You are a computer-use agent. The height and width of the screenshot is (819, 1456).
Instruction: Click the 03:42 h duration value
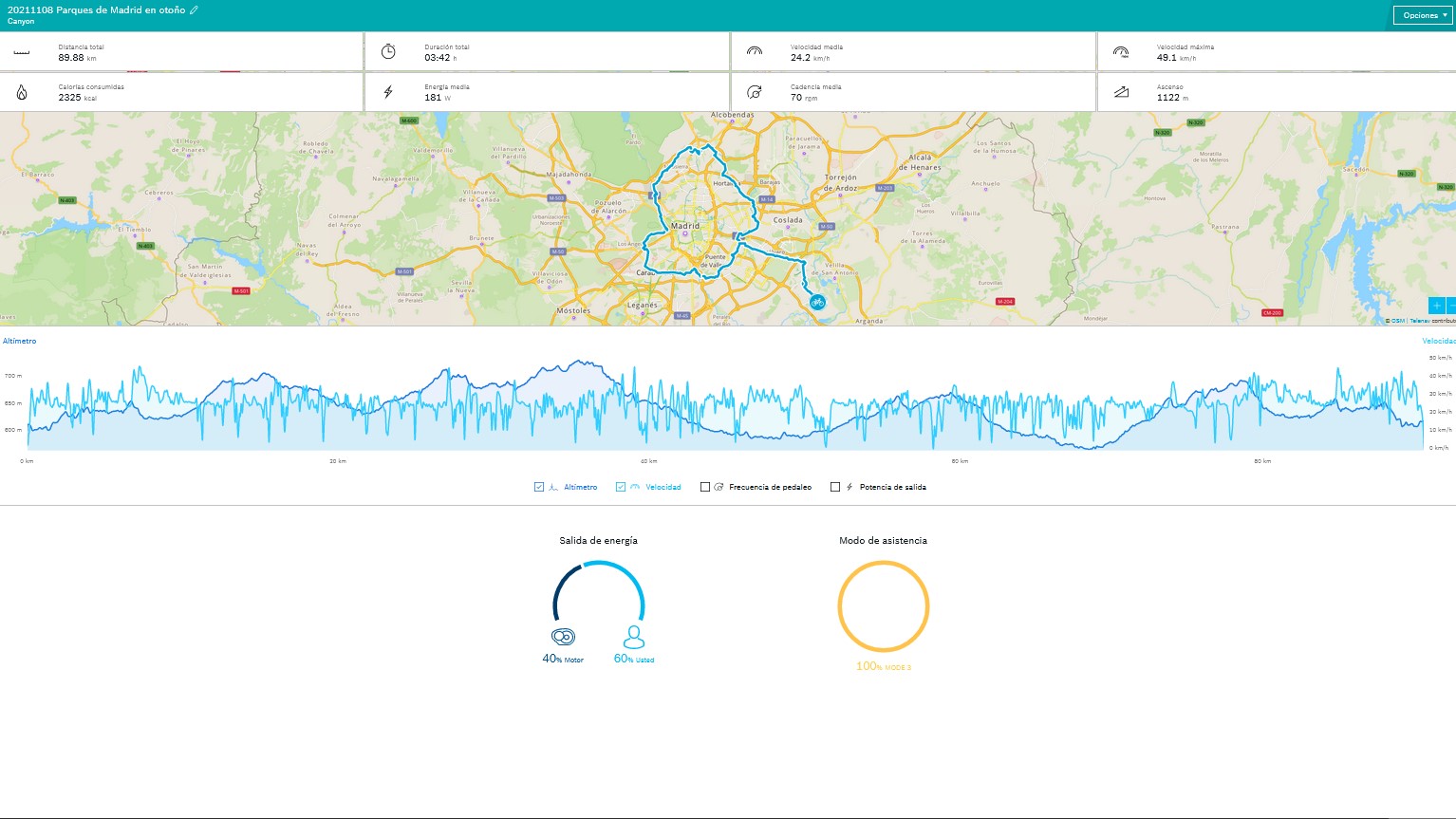[x=440, y=58]
